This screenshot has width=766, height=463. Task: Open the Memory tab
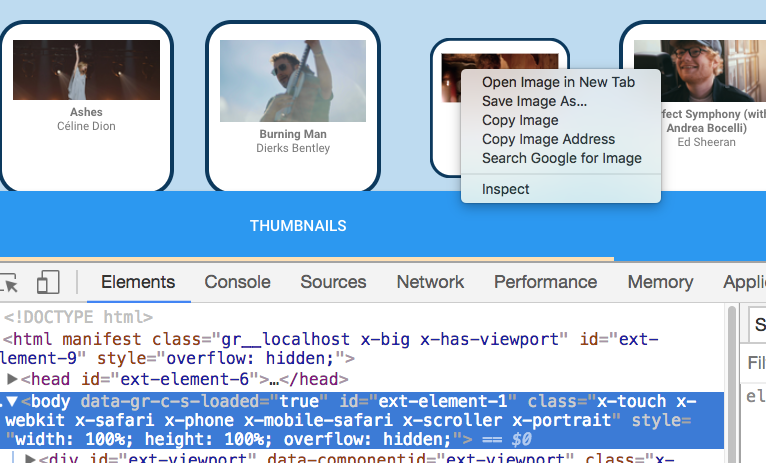(x=660, y=282)
